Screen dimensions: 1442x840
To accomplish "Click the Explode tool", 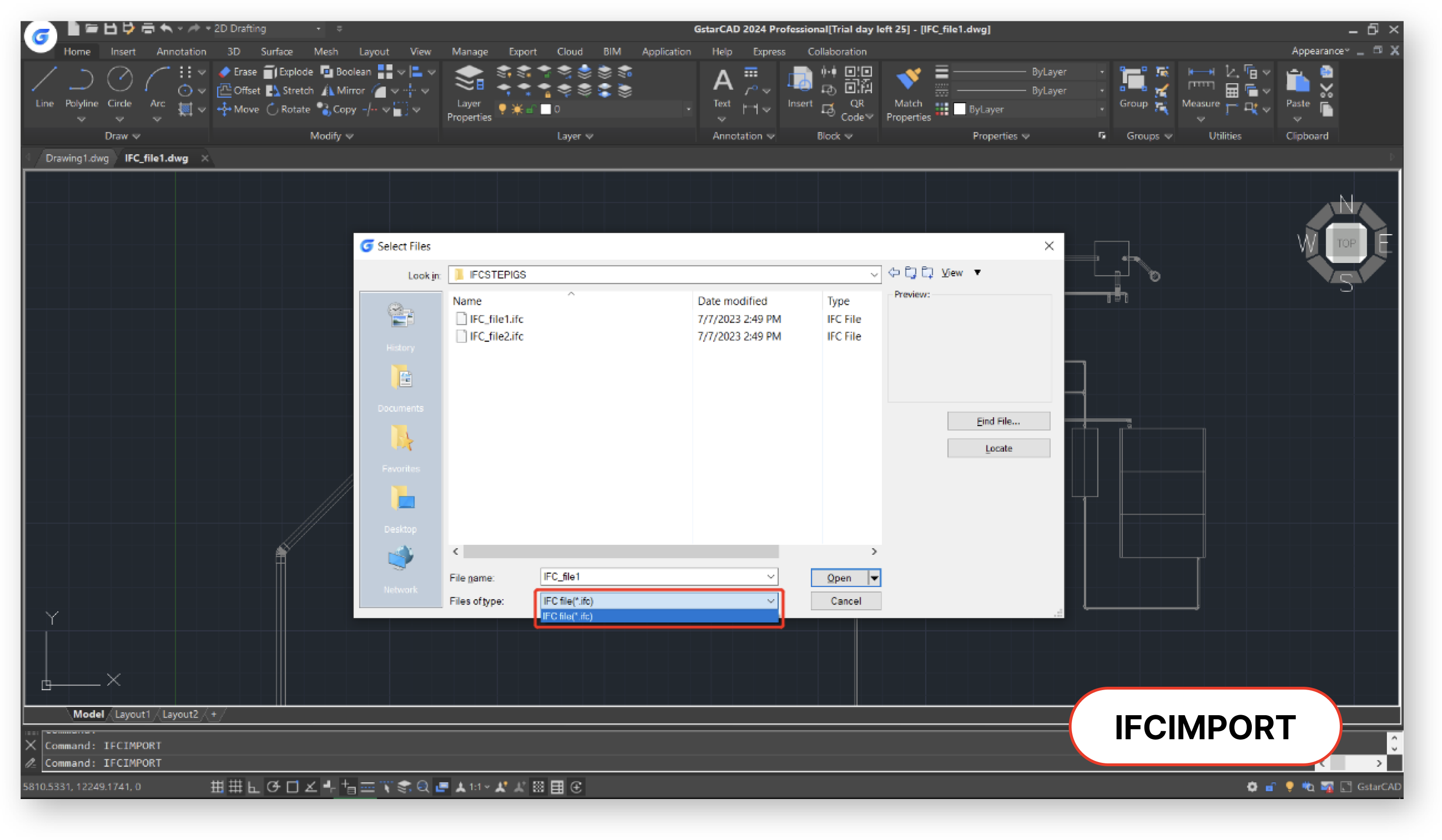I will (289, 71).
